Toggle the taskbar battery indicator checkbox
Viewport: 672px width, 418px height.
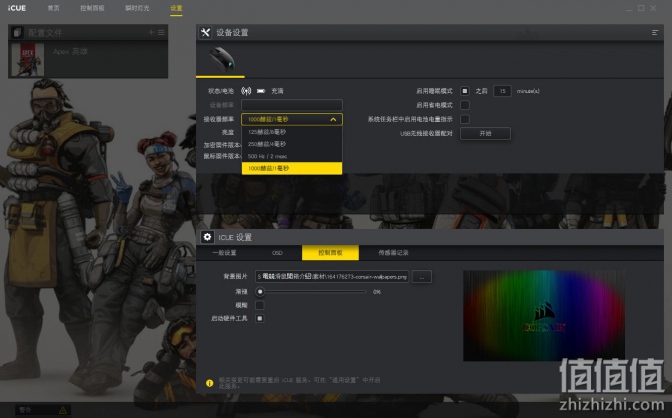point(465,119)
